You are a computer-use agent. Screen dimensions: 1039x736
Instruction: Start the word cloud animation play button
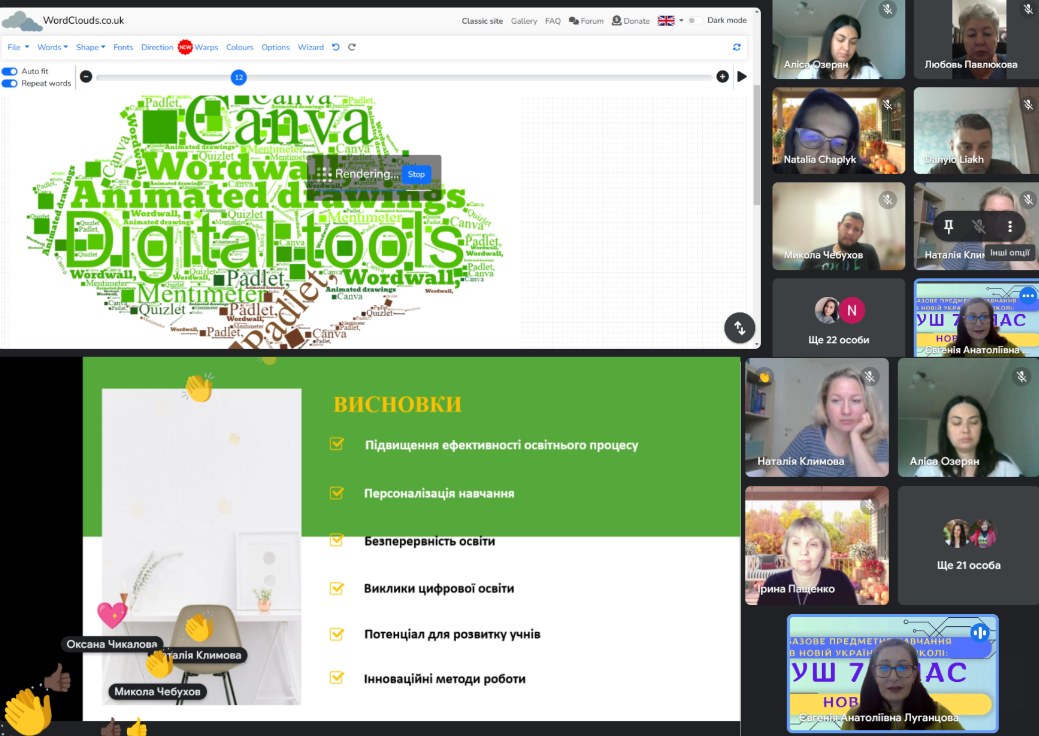pyautogui.click(x=742, y=77)
